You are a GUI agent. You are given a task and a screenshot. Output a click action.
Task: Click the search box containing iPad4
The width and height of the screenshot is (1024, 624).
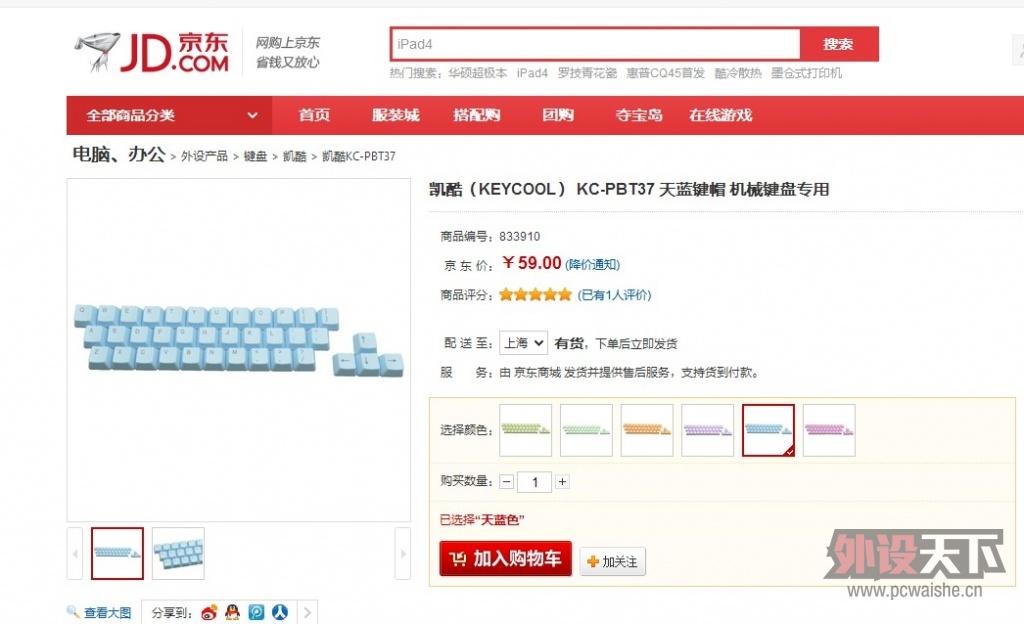coord(596,44)
